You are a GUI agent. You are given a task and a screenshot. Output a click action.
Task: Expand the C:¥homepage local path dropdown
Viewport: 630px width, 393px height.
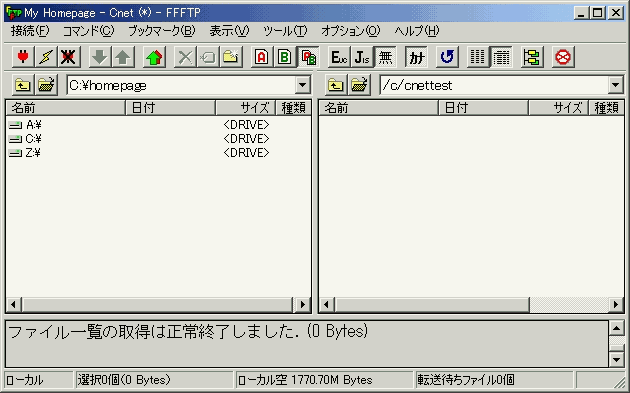click(x=303, y=85)
